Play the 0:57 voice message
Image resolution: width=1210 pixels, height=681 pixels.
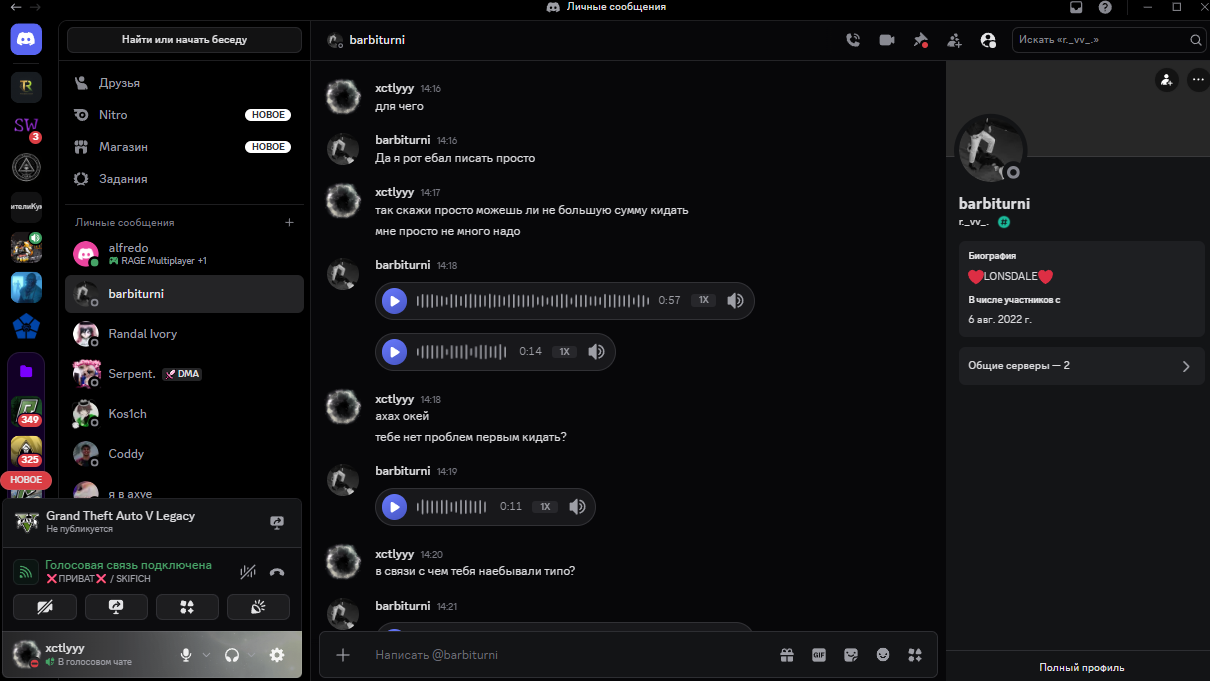pyautogui.click(x=395, y=300)
